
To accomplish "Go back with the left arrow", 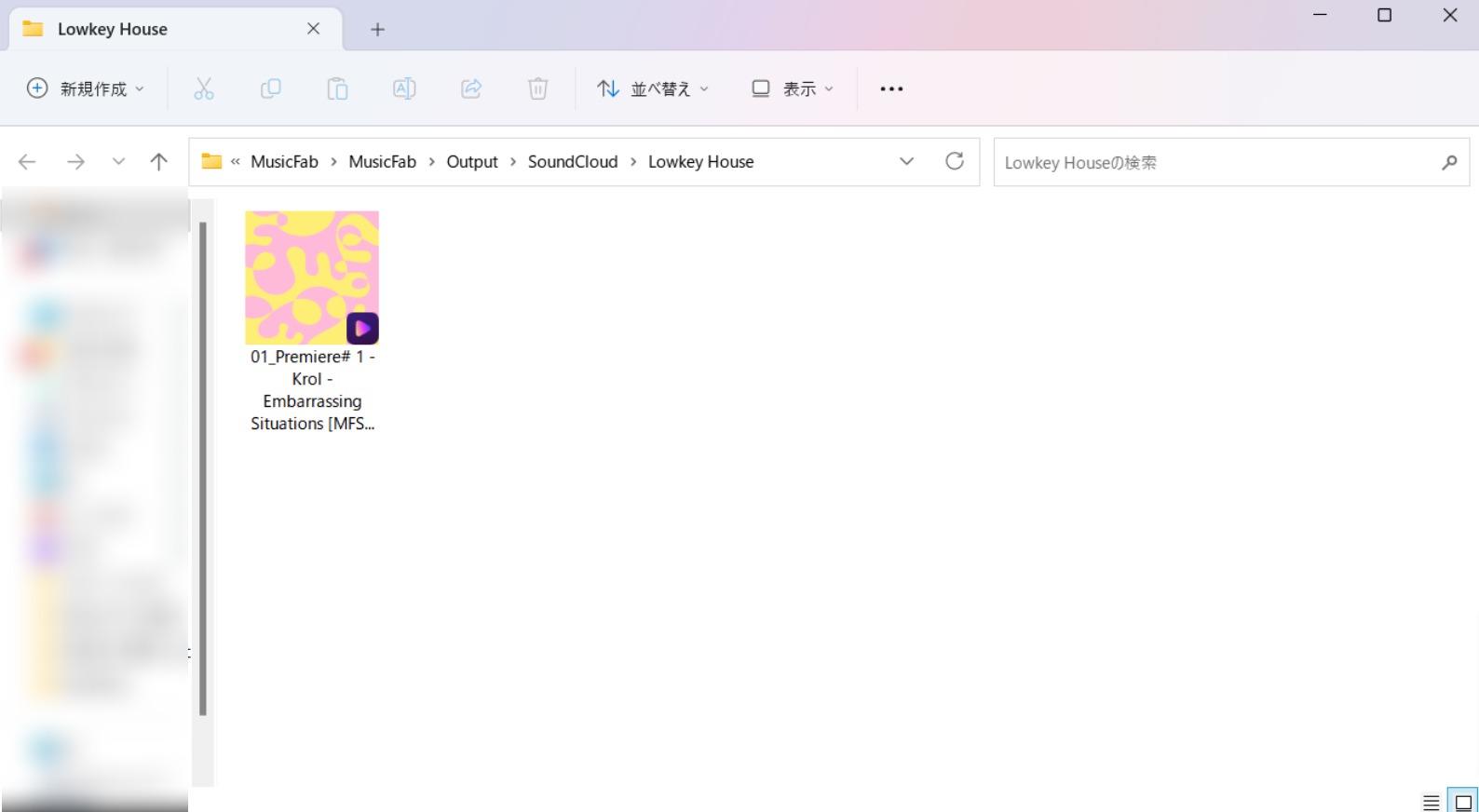I will point(27,162).
